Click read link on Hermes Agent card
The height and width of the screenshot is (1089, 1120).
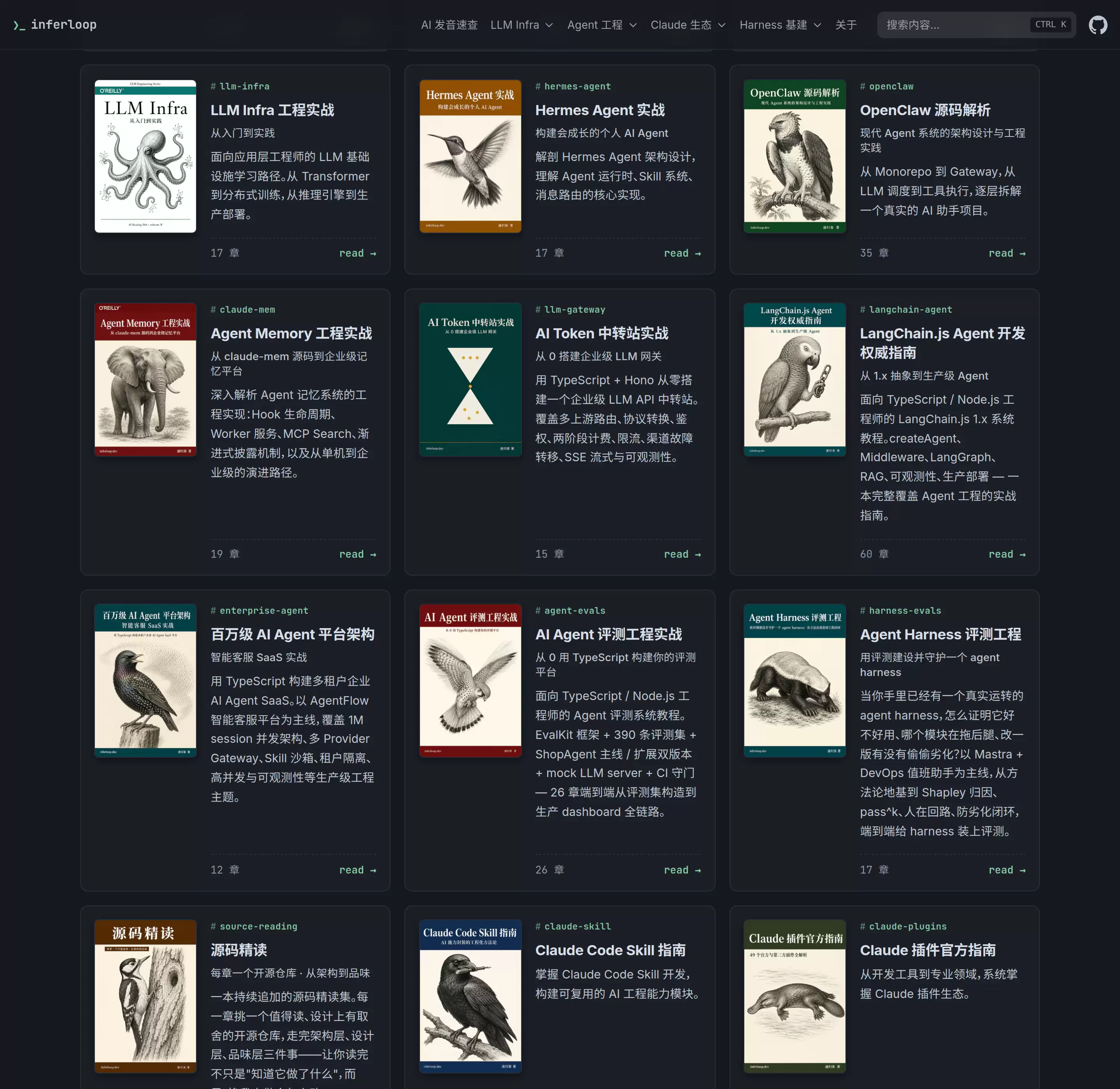682,253
